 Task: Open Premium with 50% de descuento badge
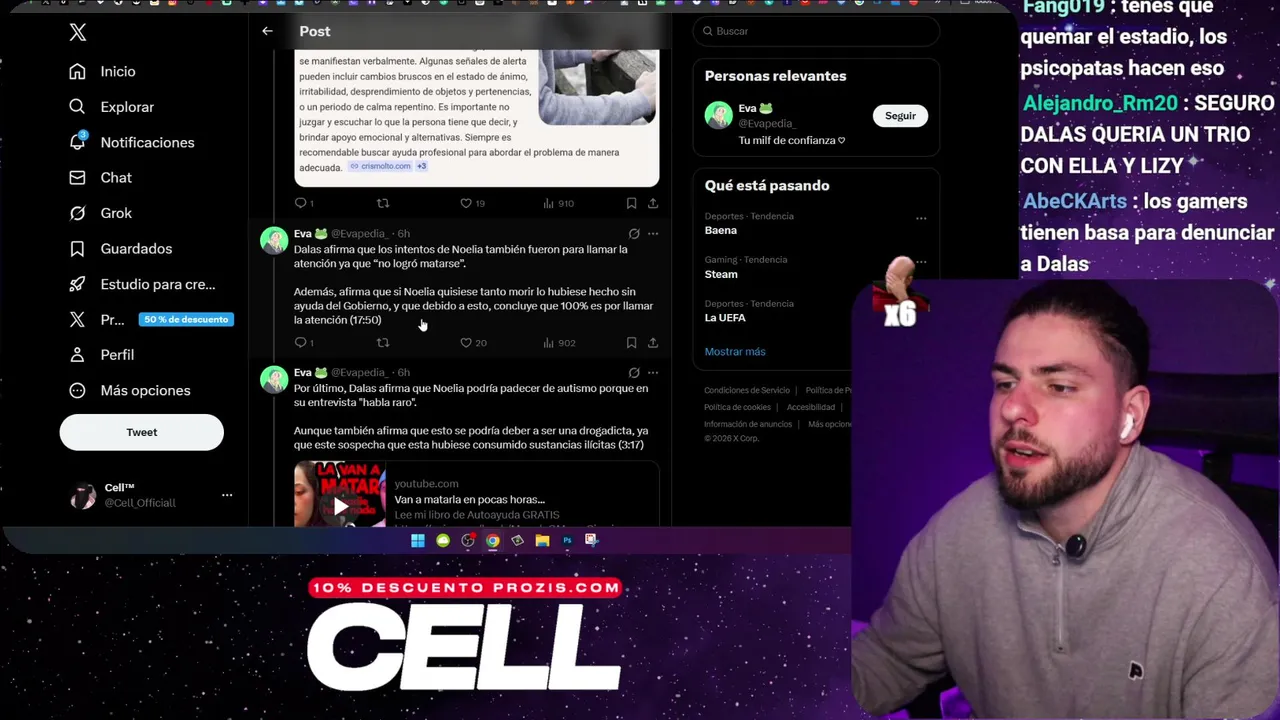coord(150,319)
